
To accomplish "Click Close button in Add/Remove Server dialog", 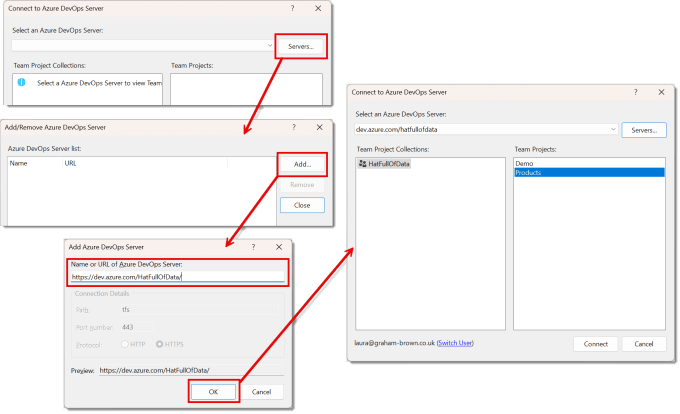I will pos(302,205).
